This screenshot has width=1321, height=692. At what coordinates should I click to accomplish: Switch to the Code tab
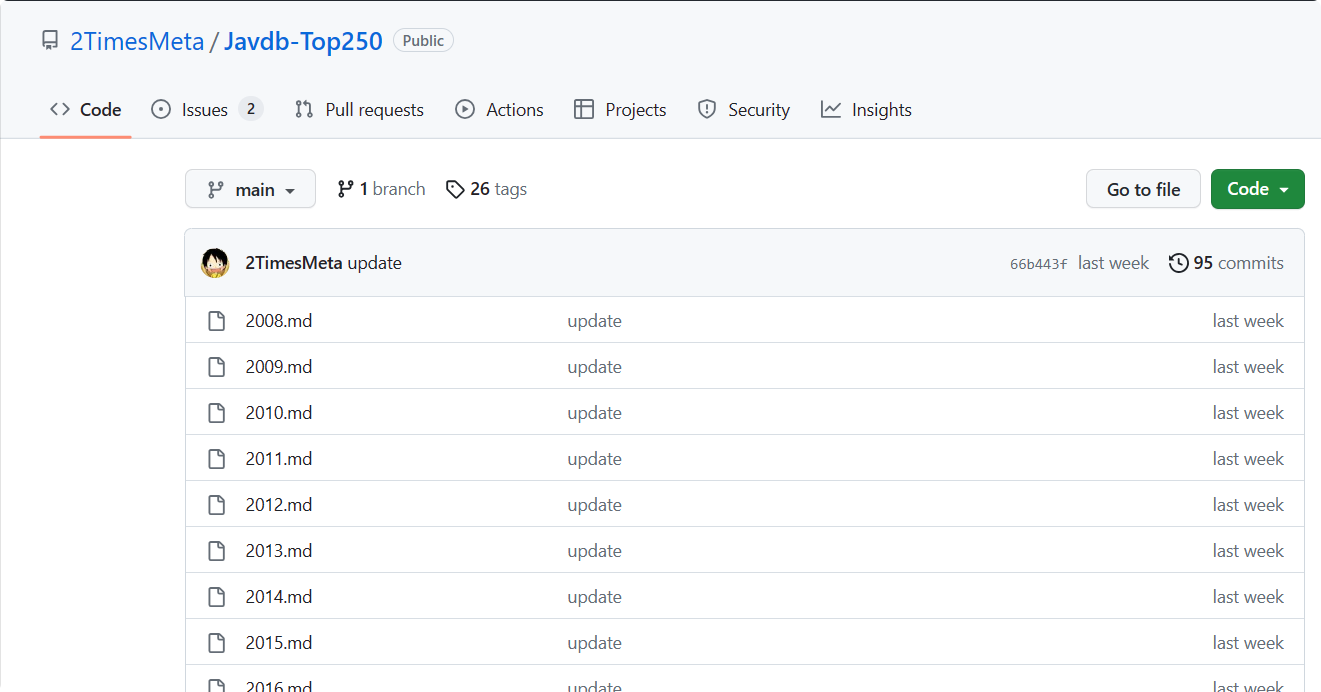[x=86, y=110]
